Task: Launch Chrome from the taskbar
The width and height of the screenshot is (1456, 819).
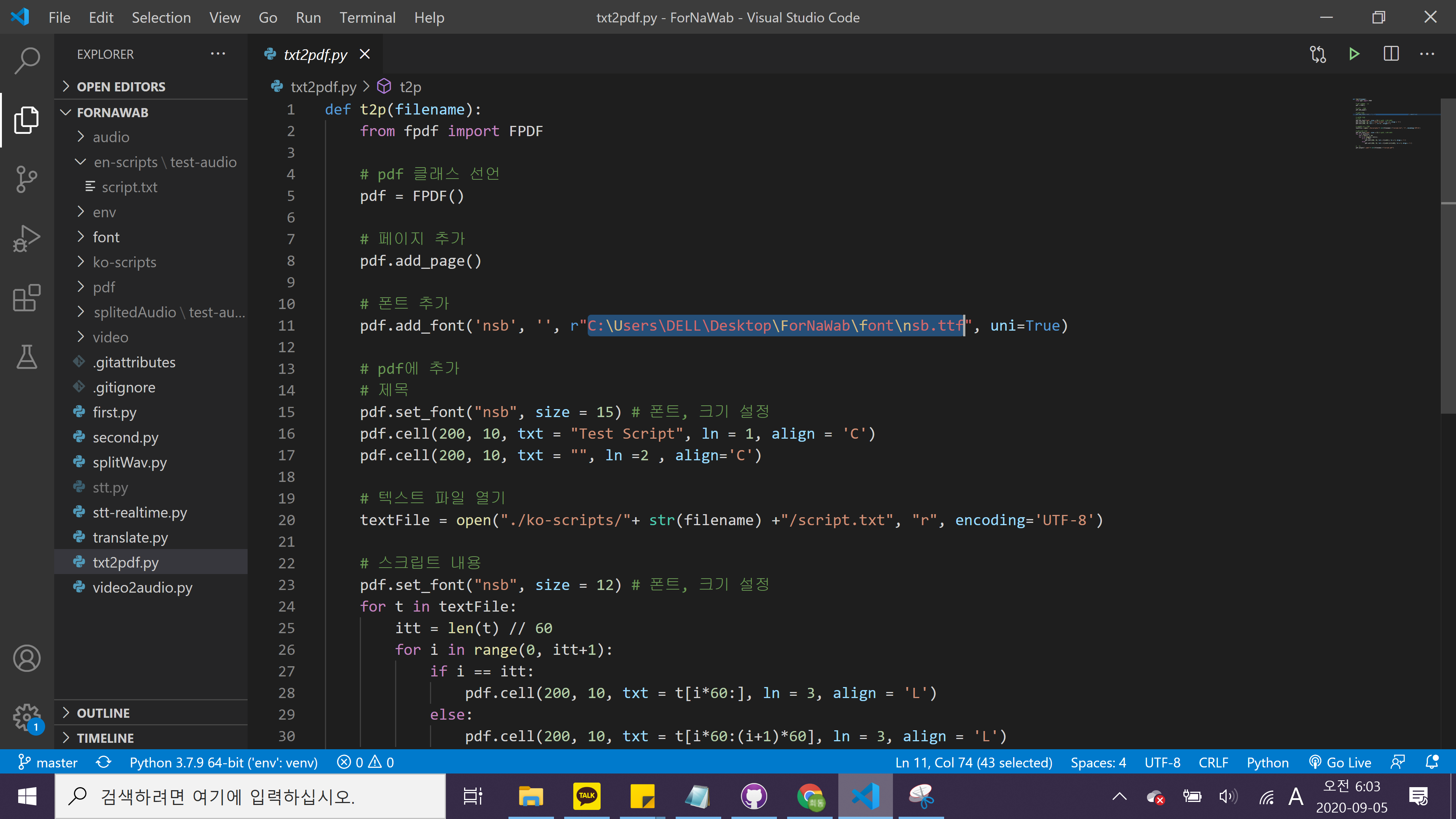Action: [x=810, y=796]
